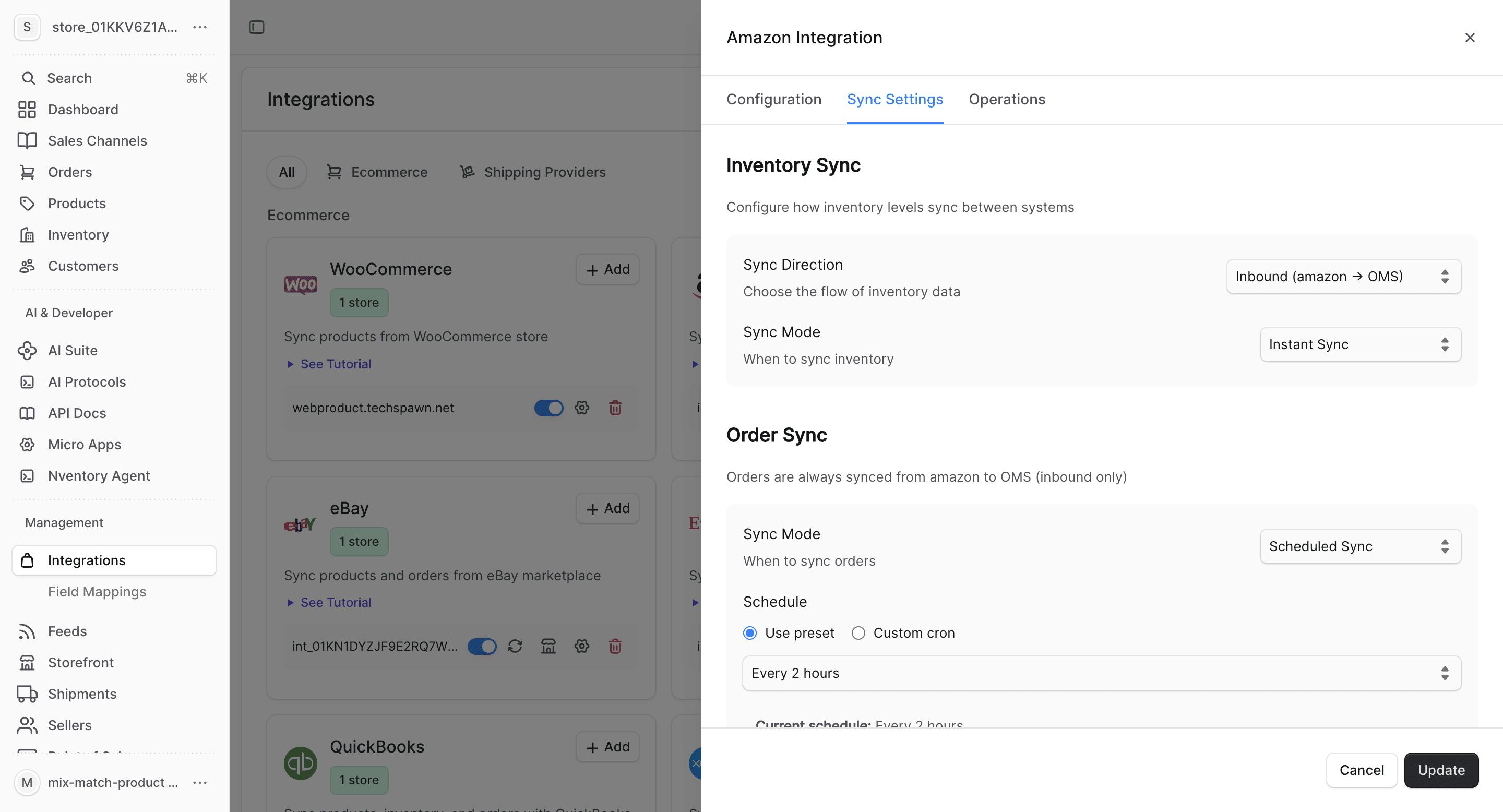The image size is (1503, 812).
Task: Switch to the Operations tab
Action: pyautogui.click(x=1007, y=99)
